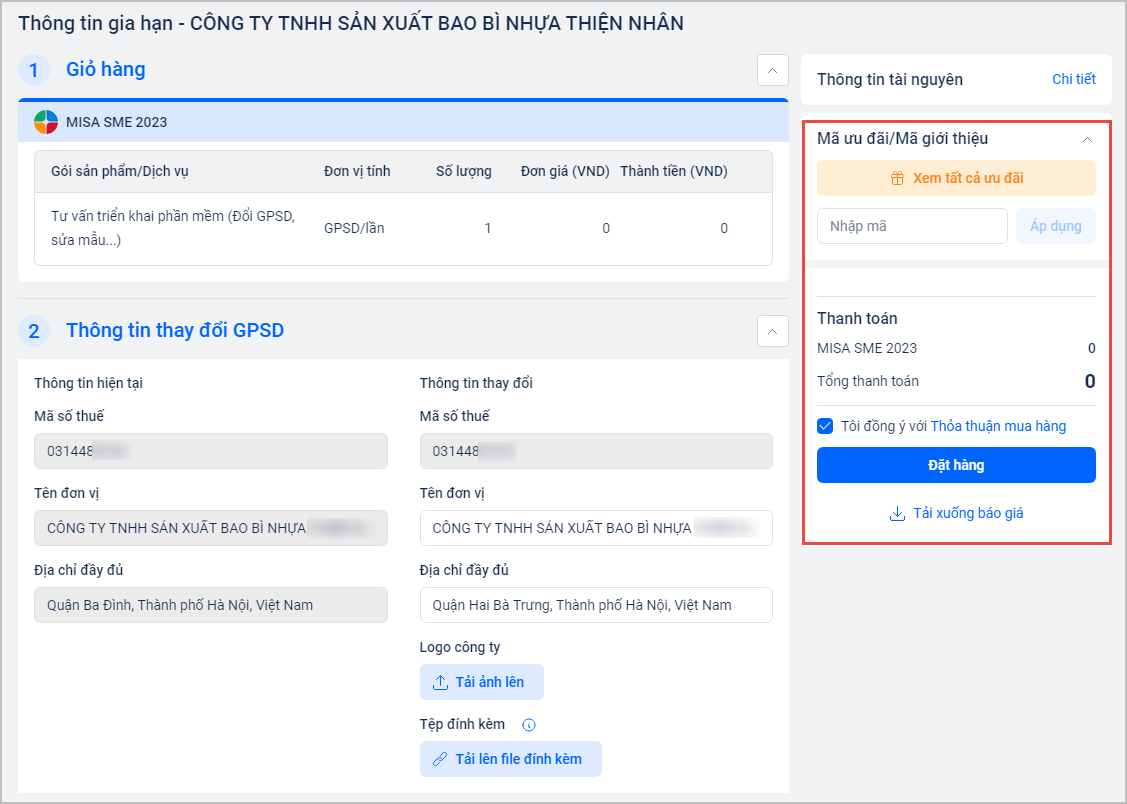Focus the Nhập mã promo code field
This screenshot has width=1127, height=804.
911,226
